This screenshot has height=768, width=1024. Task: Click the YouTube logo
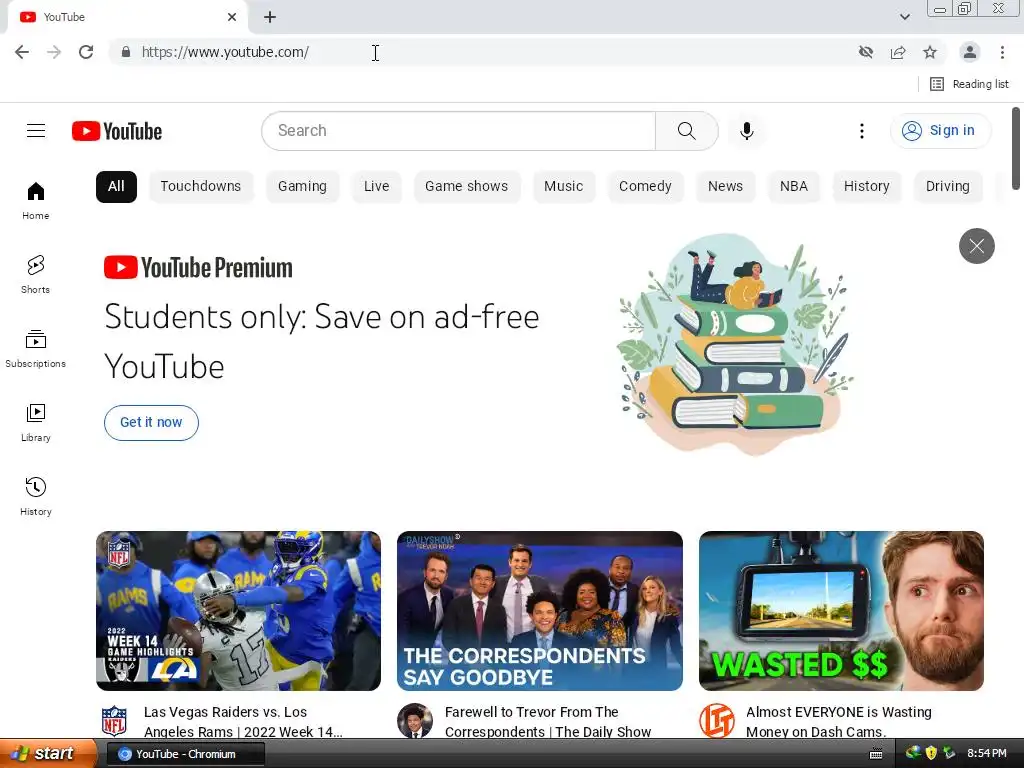coord(117,131)
